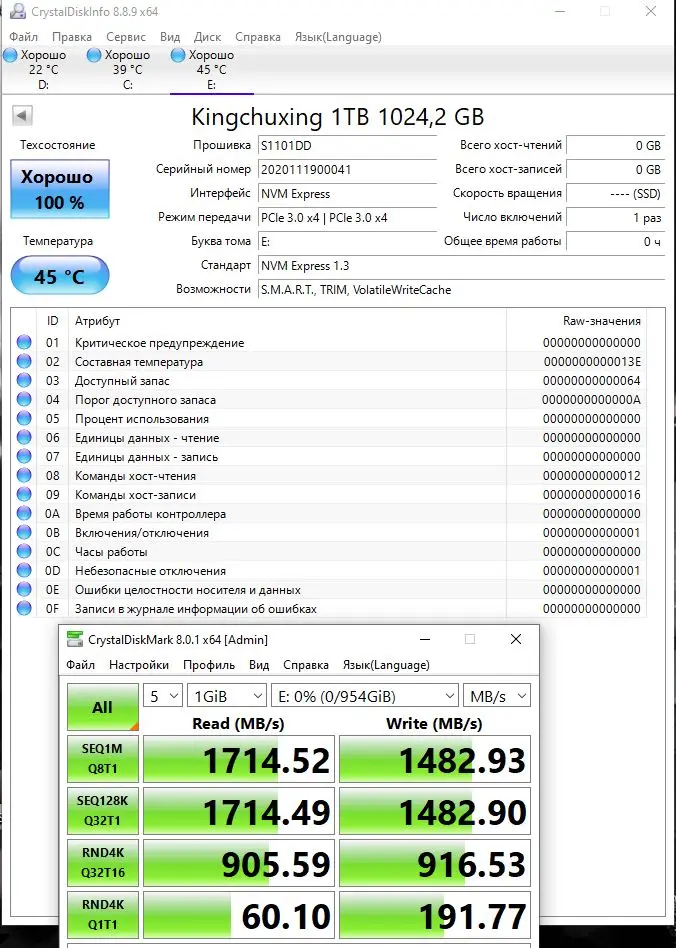The width and height of the screenshot is (676, 948).
Task: Close the CrystalDiskMark window
Action: coord(516,639)
